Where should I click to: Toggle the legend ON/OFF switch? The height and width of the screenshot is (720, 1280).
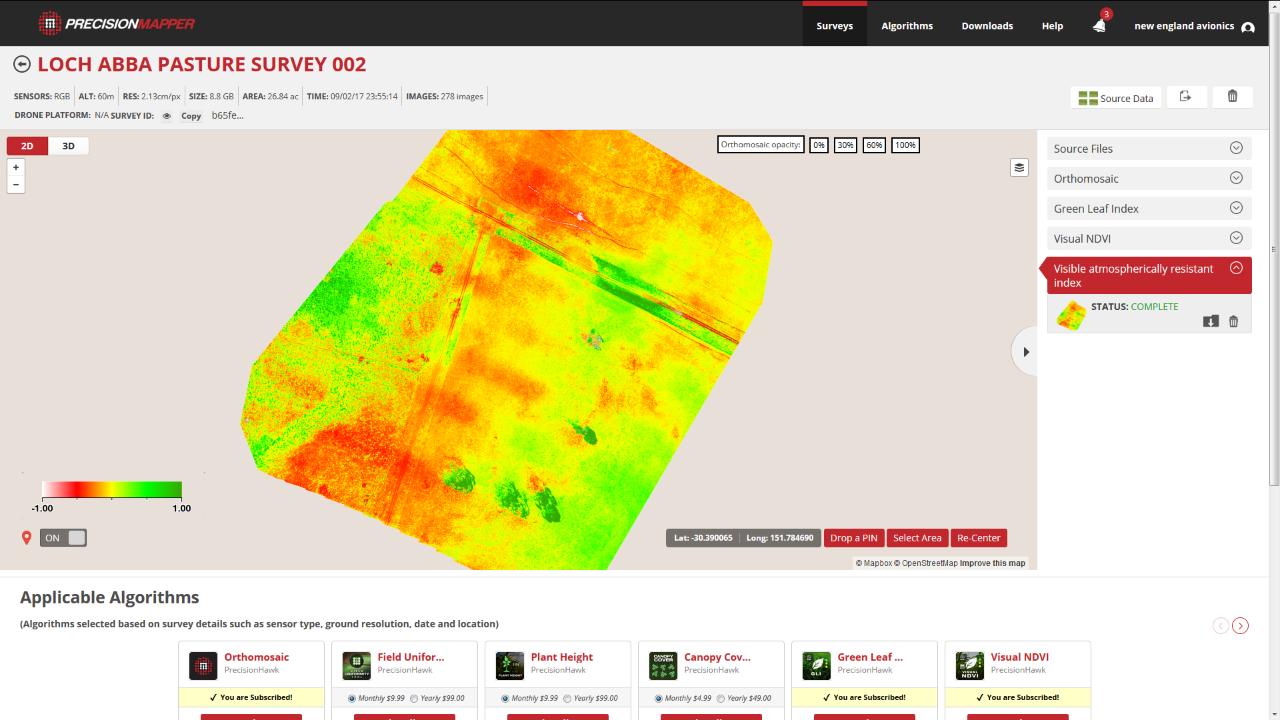63,537
